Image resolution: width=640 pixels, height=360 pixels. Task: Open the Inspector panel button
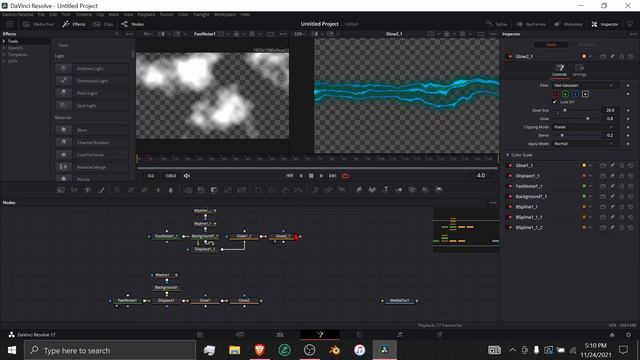coord(605,24)
